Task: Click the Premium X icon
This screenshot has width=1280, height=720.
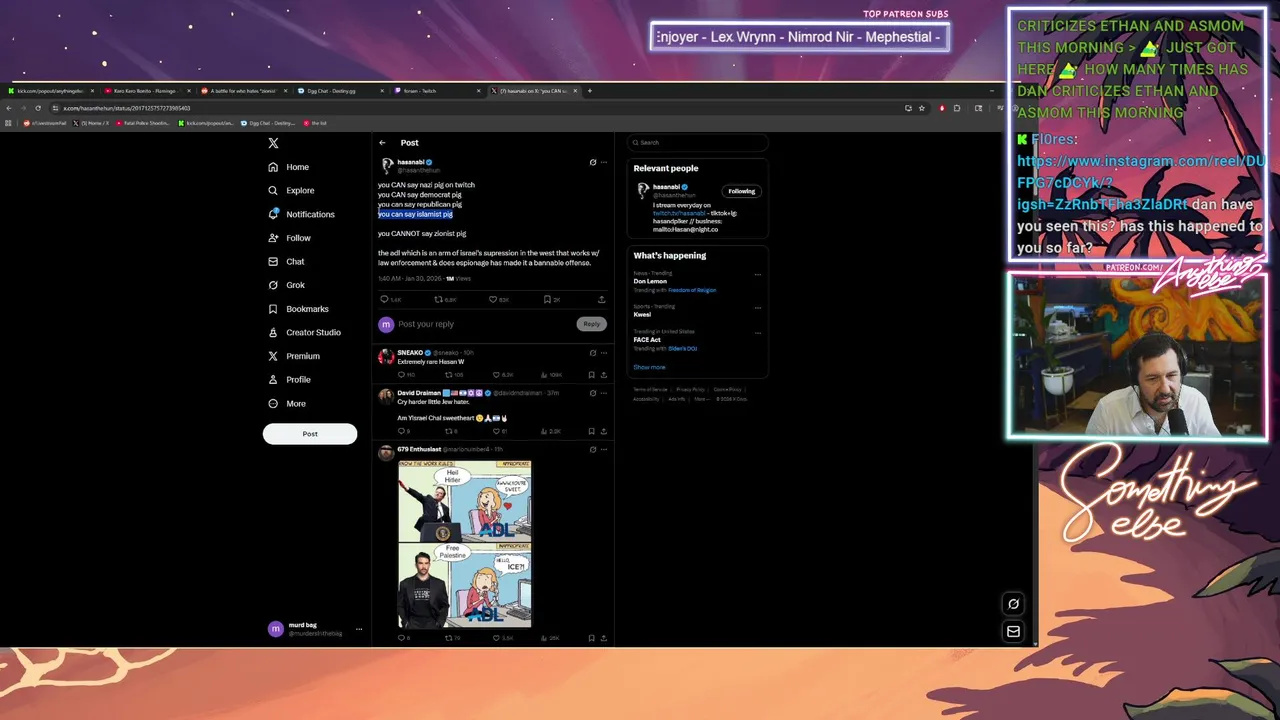Action: pyautogui.click(x=273, y=356)
